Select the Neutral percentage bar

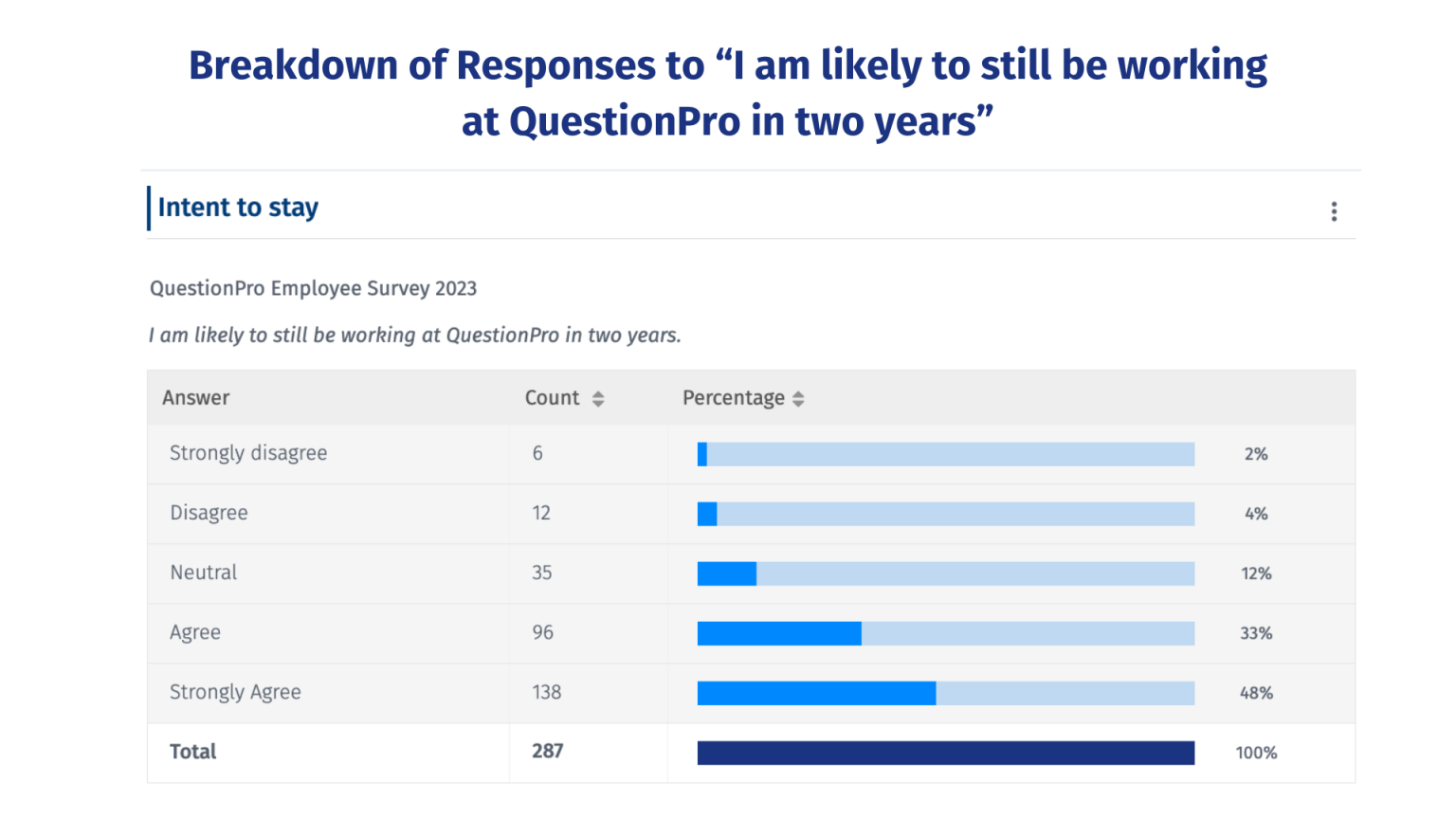[946, 573]
